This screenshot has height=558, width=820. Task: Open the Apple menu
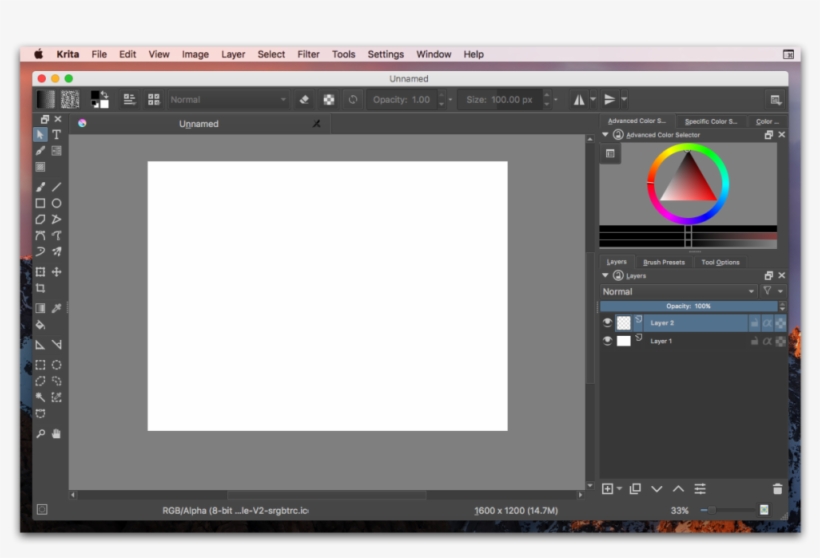click(39, 54)
